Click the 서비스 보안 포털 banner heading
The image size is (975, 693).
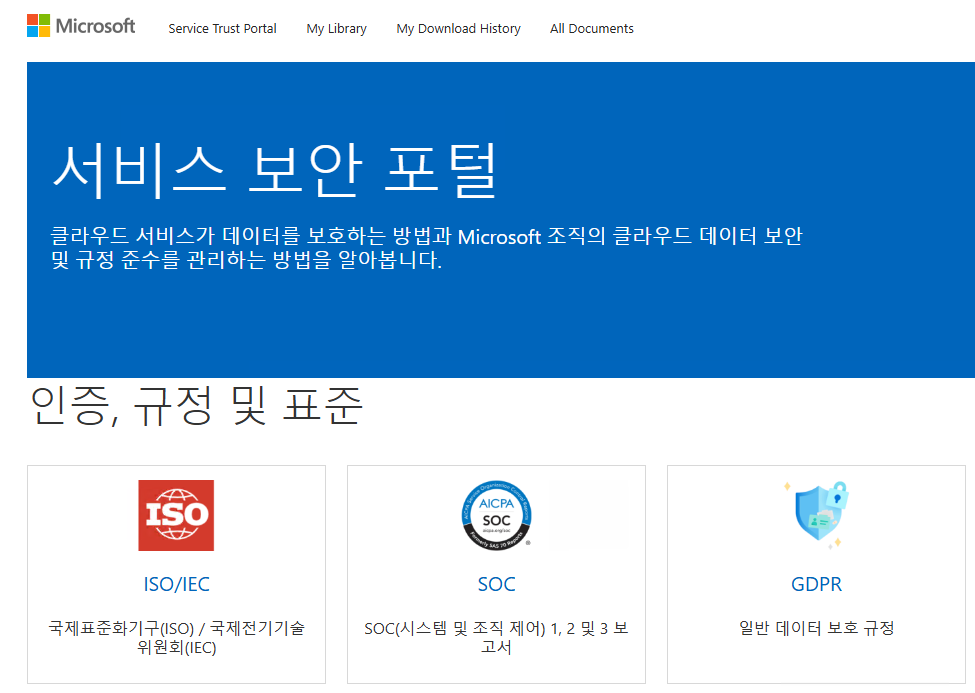[x=275, y=170]
